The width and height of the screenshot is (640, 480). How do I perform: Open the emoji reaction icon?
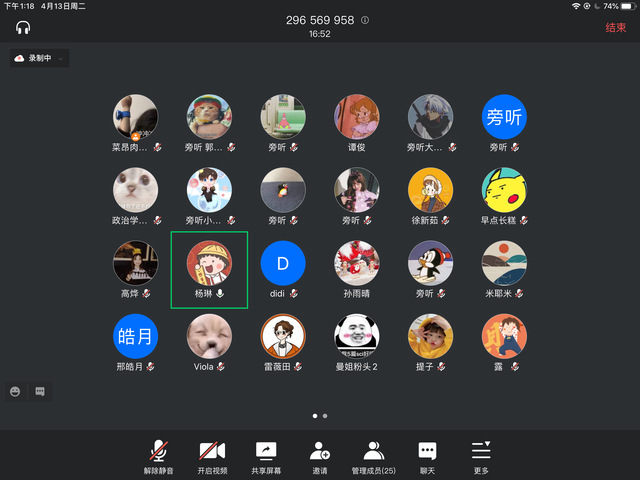tap(17, 390)
